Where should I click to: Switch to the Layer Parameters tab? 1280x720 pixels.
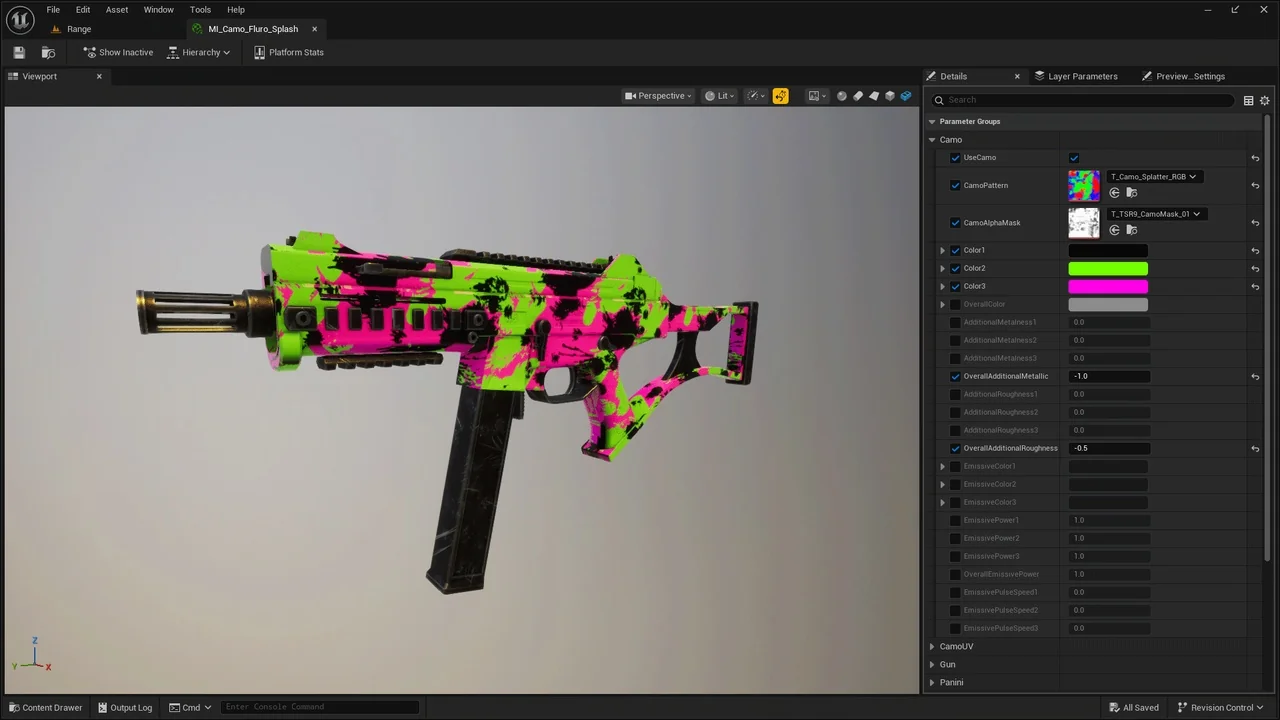1082,76
